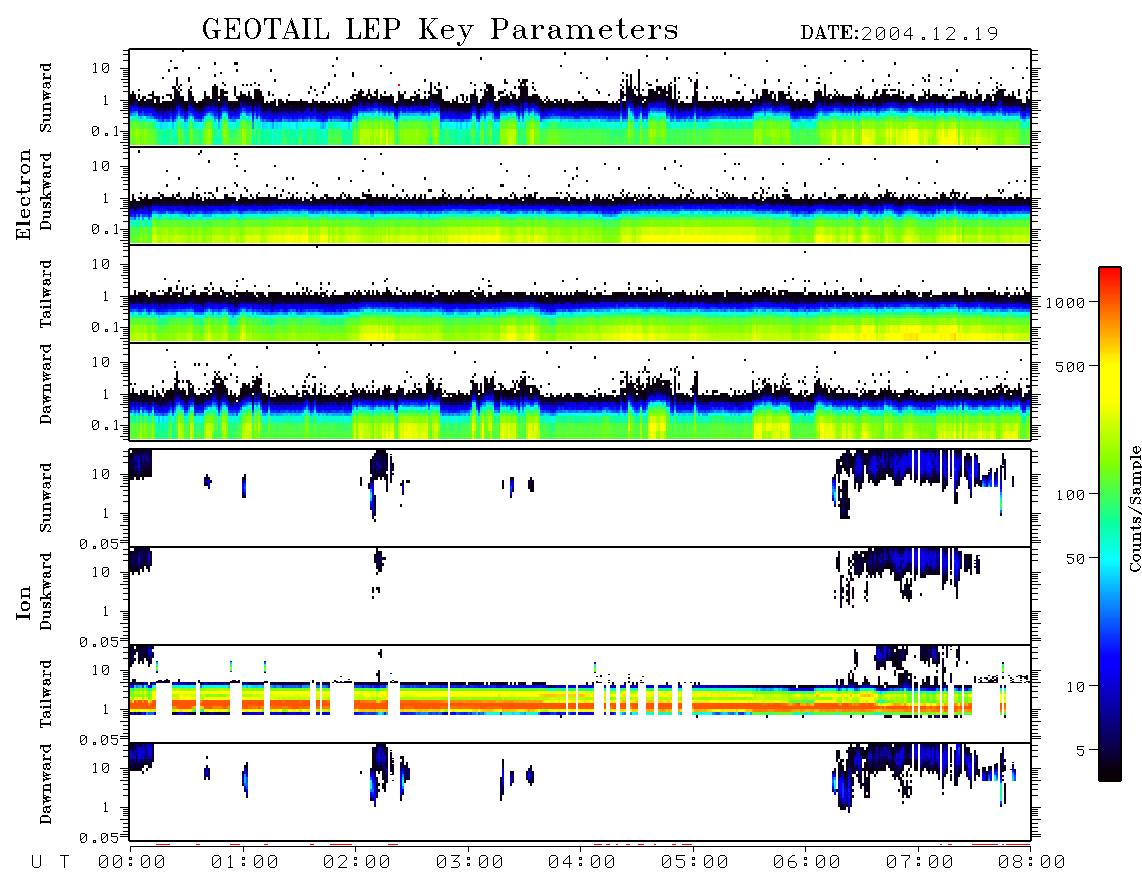Image resolution: width=1142 pixels, height=880 pixels.
Task: Click the Ion Tailward spectrogram plot
Action: (x=580, y=694)
